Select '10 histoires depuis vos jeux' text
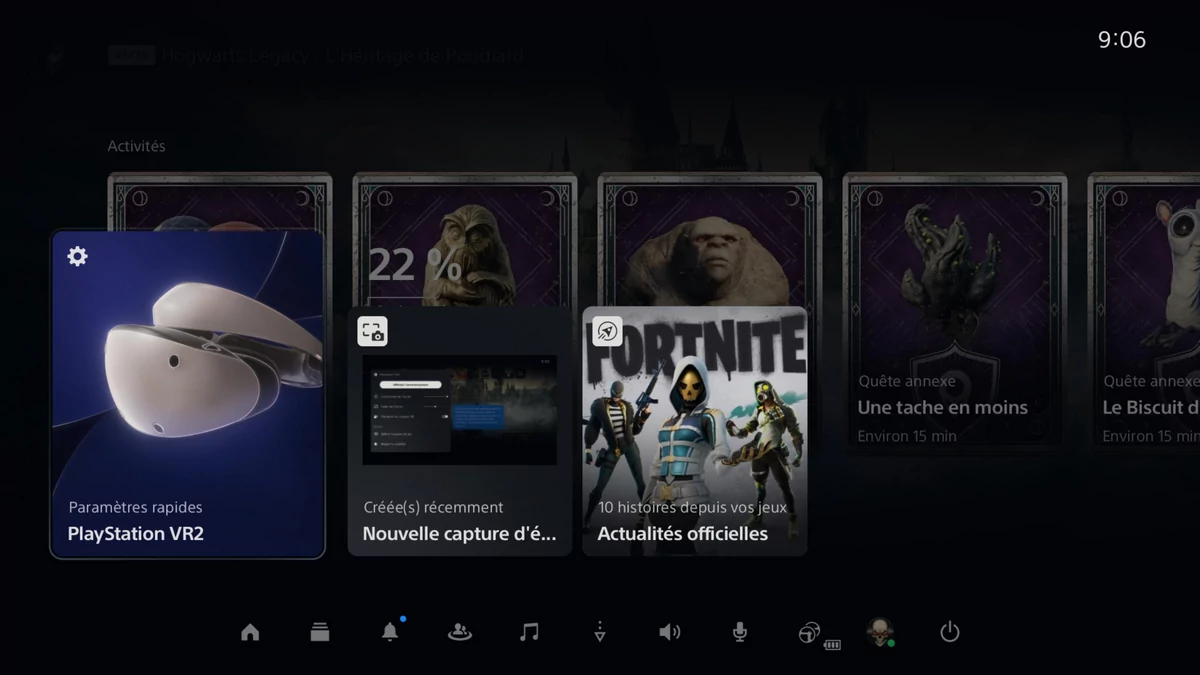The height and width of the screenshot is (675, 1200). [692, 508]
